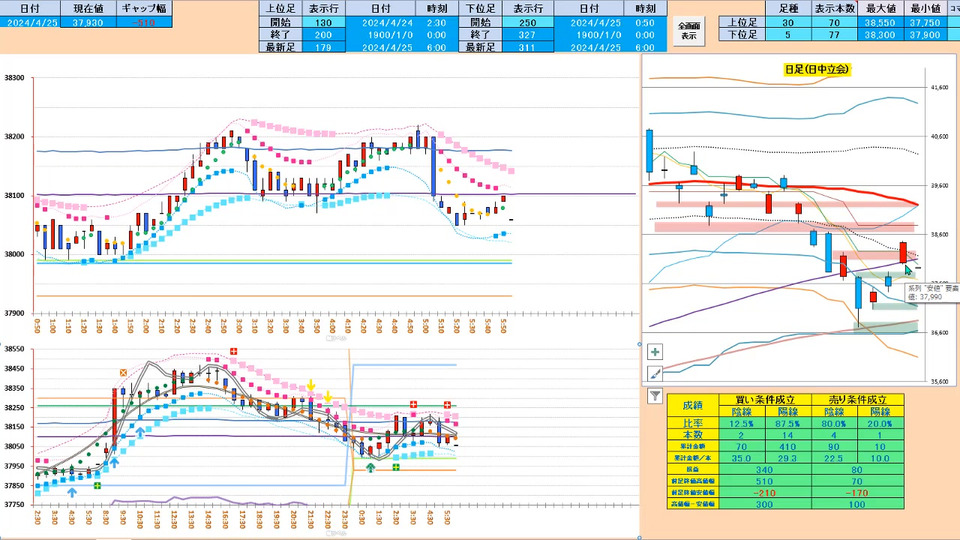Click the 全画面表示 full screen button
This screenshot has height=540, width=960.
coord(689,31)
